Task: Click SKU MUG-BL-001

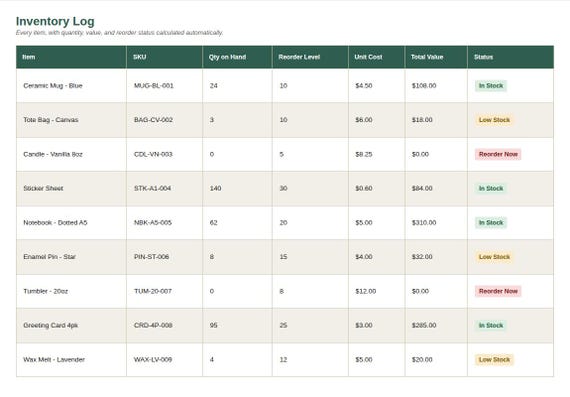Action: pyautogui.click(x=154, y=86)
